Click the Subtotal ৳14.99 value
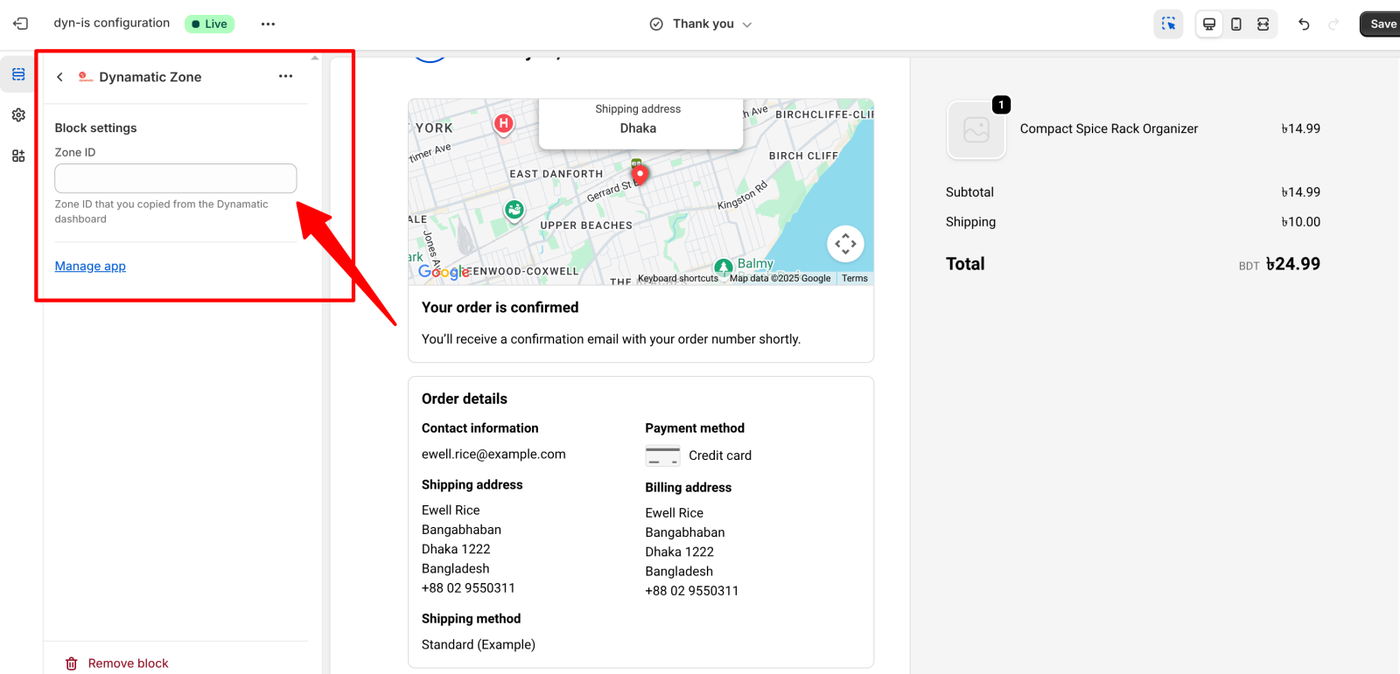1400x674 pixels. click(1300, 192)
